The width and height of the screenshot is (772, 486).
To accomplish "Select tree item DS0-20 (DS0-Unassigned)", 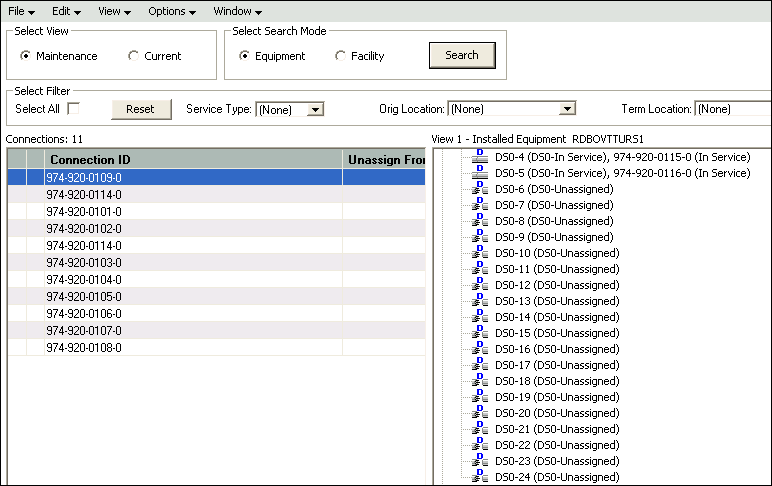I will 557,413.
